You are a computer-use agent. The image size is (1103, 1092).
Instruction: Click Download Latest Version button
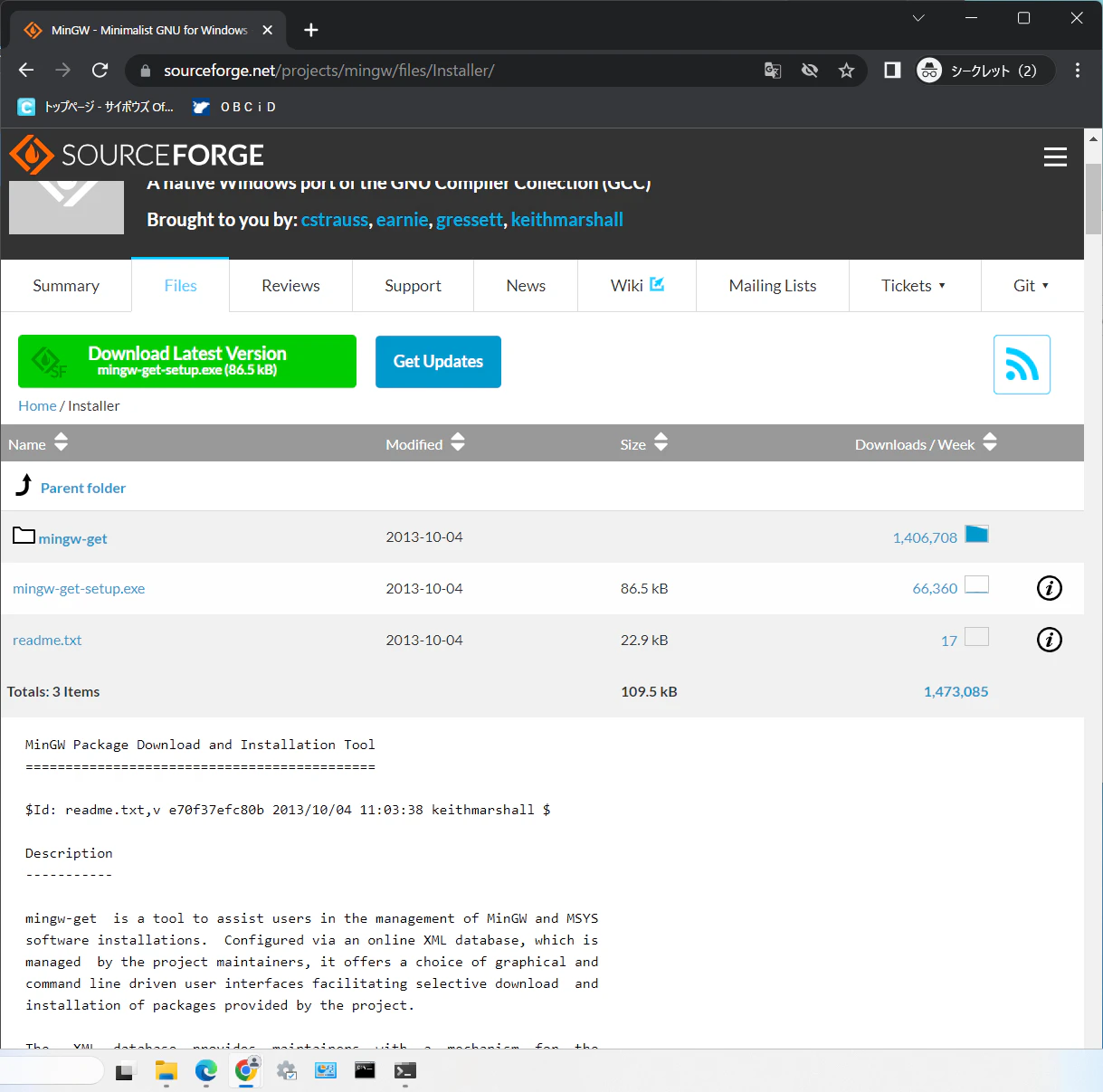[x=187, y=361]
